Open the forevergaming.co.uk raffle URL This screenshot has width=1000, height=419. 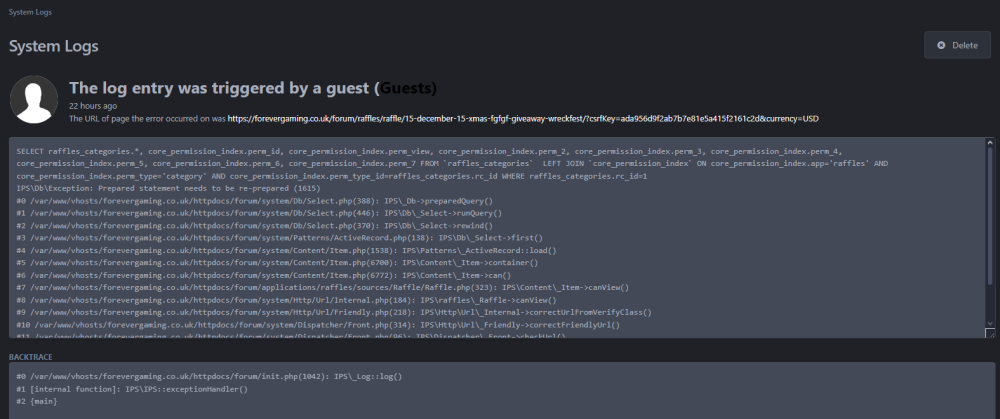pos(523,118)
